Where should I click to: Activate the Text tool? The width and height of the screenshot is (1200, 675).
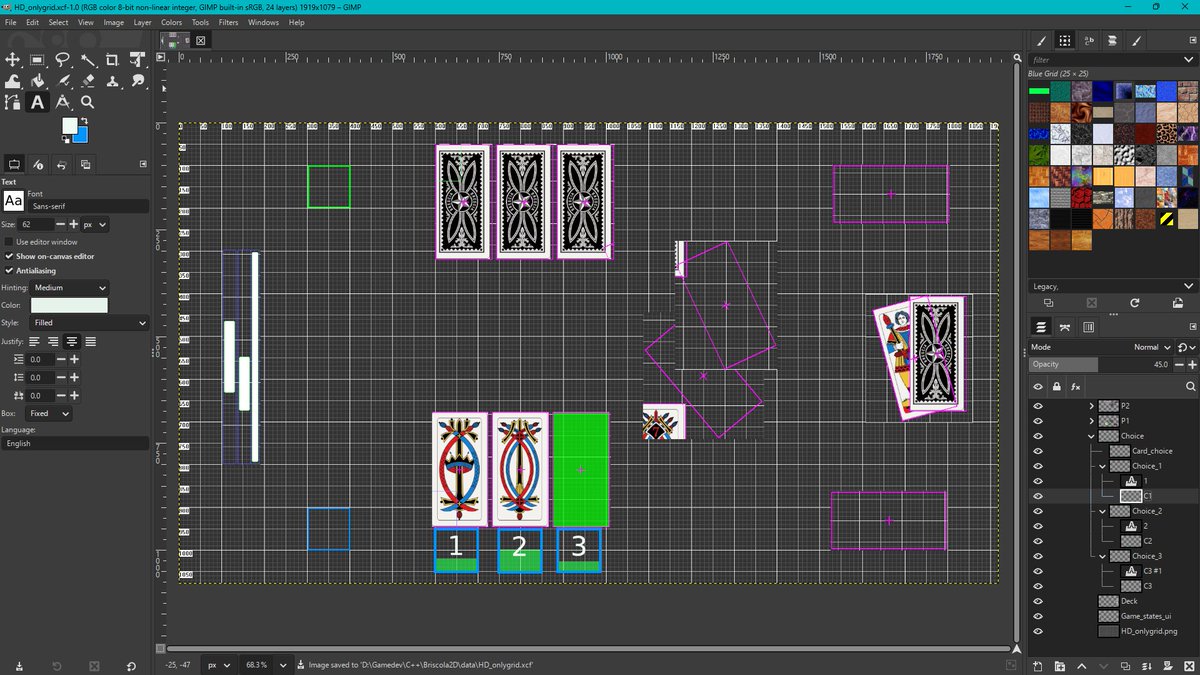[x=37, y=102]
